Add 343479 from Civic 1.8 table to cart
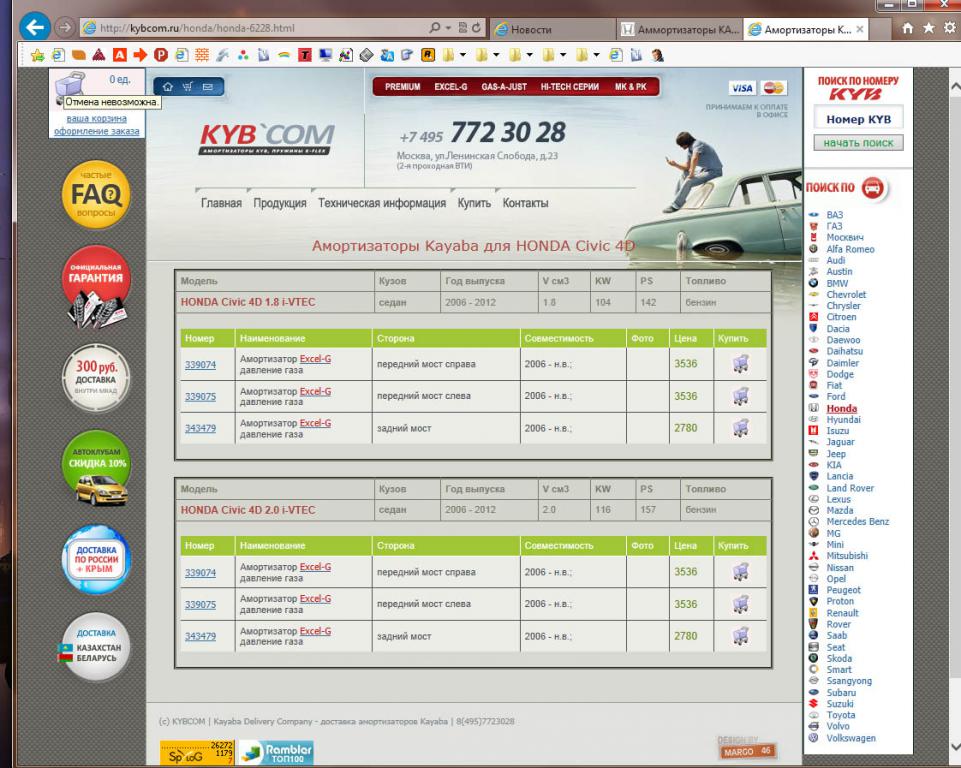 click(740, 428)
